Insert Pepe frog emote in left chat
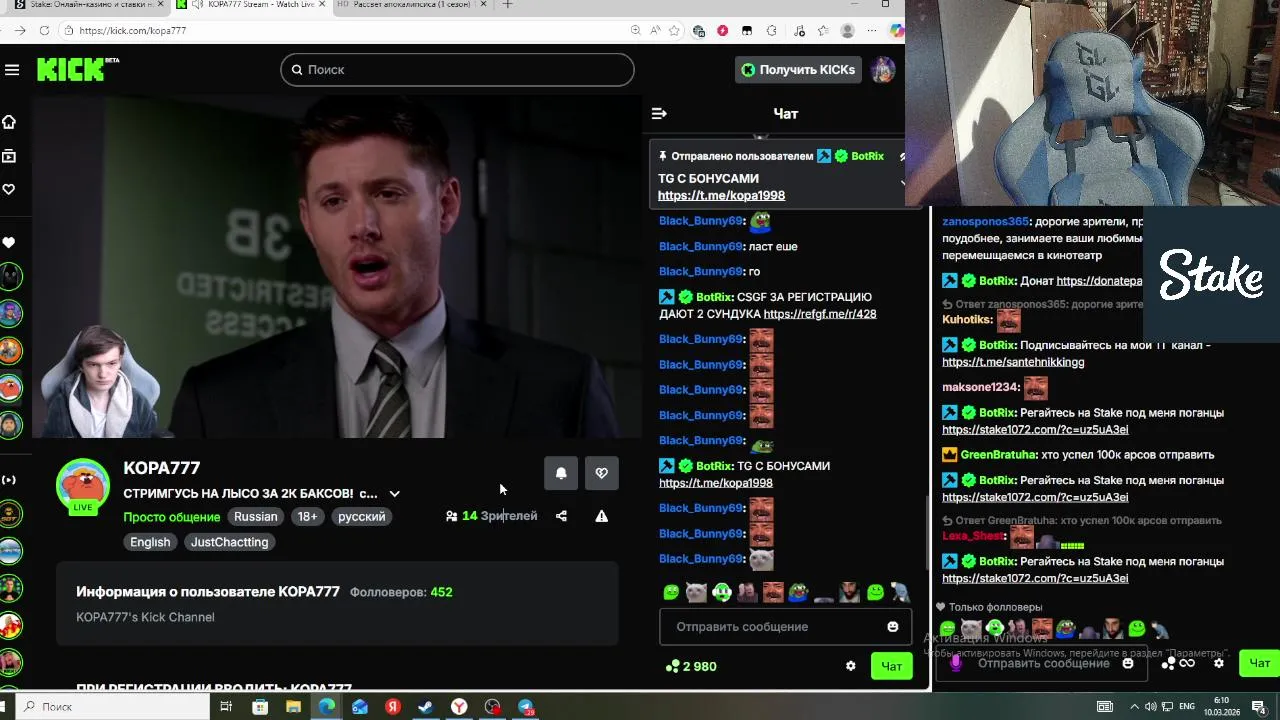Image resolution: width=1280 pixels, height=720 pixels. click(798, 592)
